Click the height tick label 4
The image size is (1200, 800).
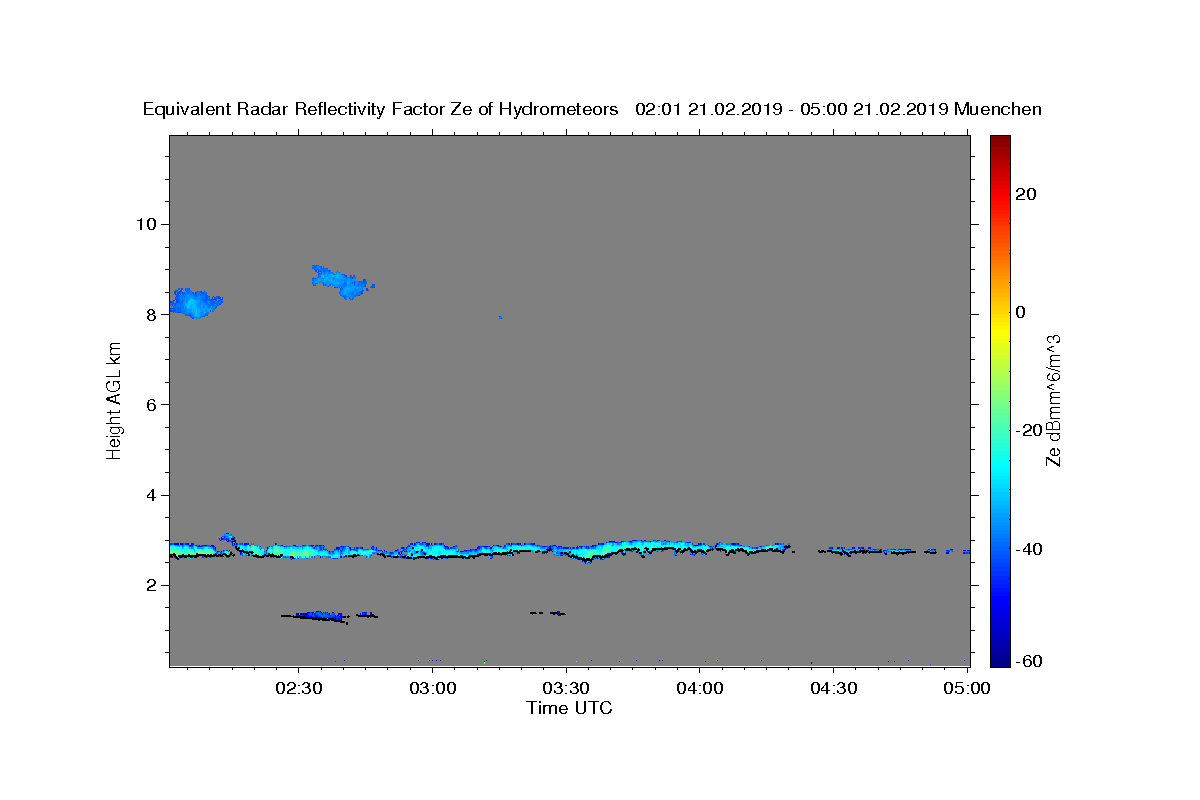point(152,495)
